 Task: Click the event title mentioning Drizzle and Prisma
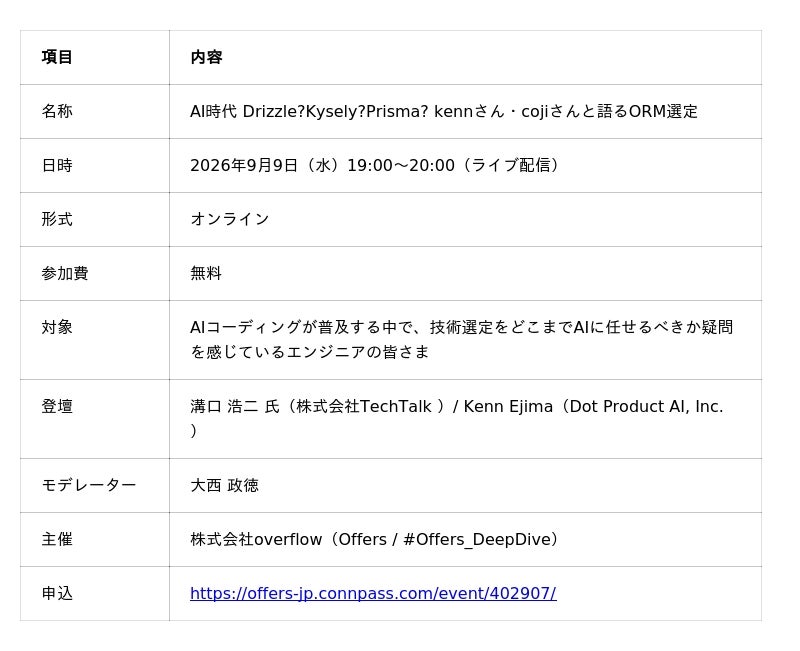tap(443, 111)
